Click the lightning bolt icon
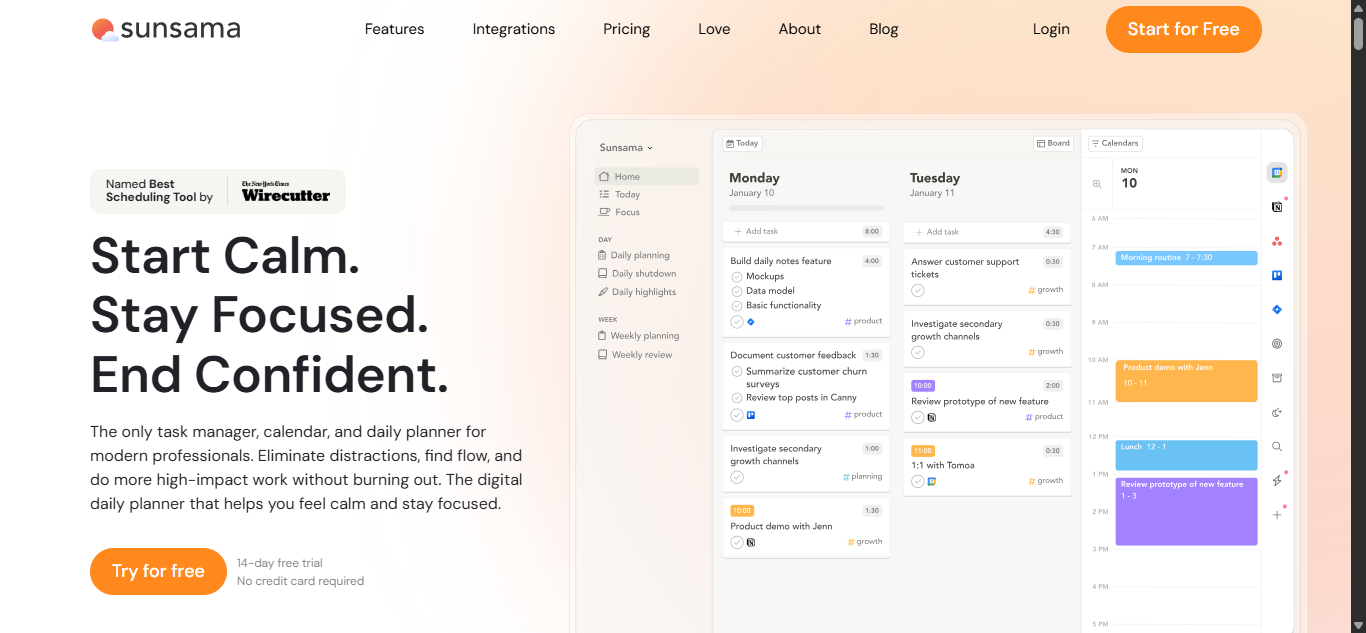 (1277, 481)
